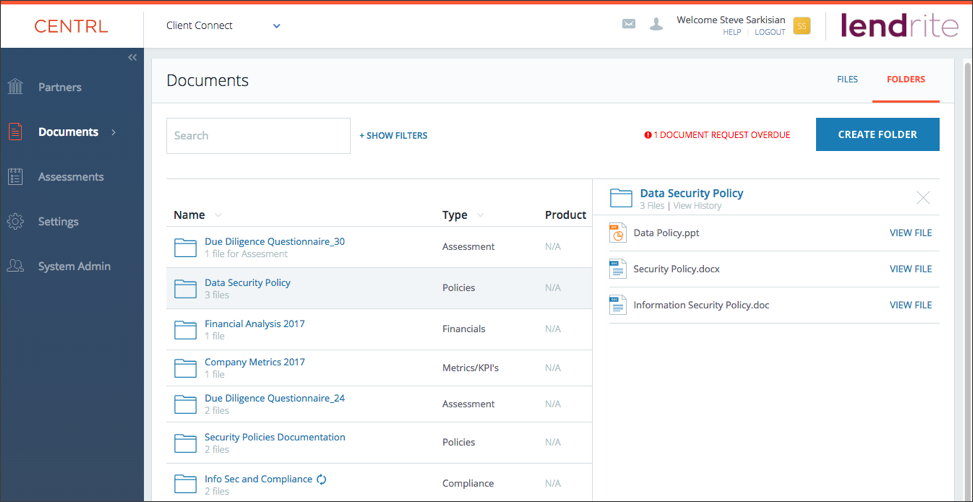Open Partners in the sidebar

click(x=60, y=87)
